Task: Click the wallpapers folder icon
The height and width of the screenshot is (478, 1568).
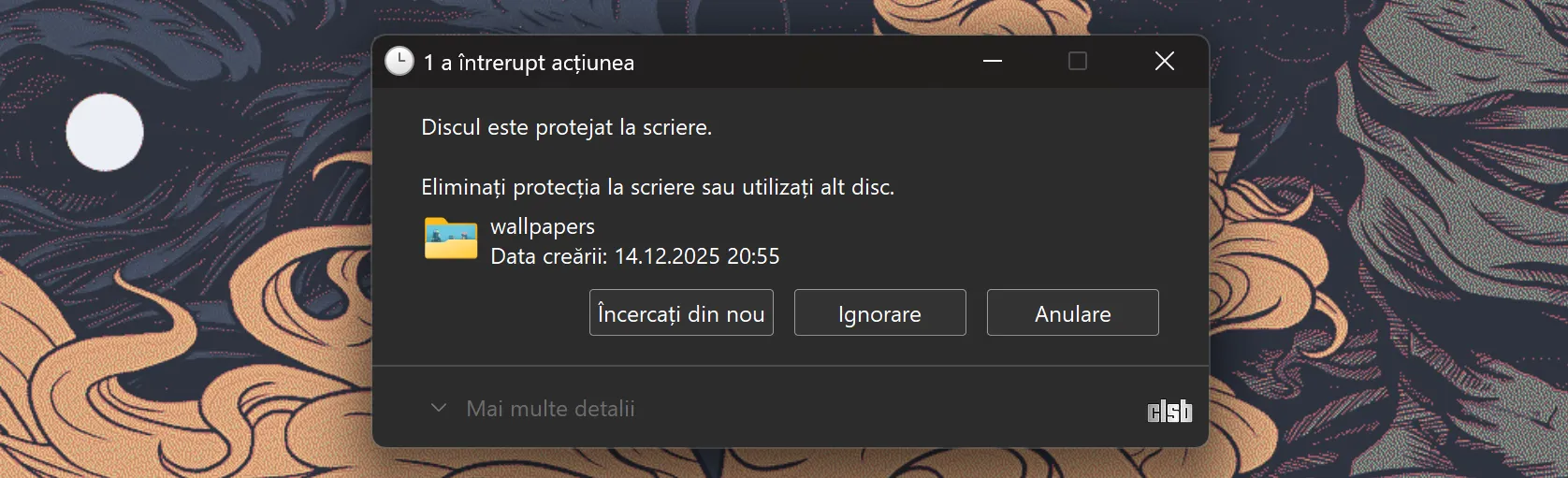Action: (x=451, y=239)
